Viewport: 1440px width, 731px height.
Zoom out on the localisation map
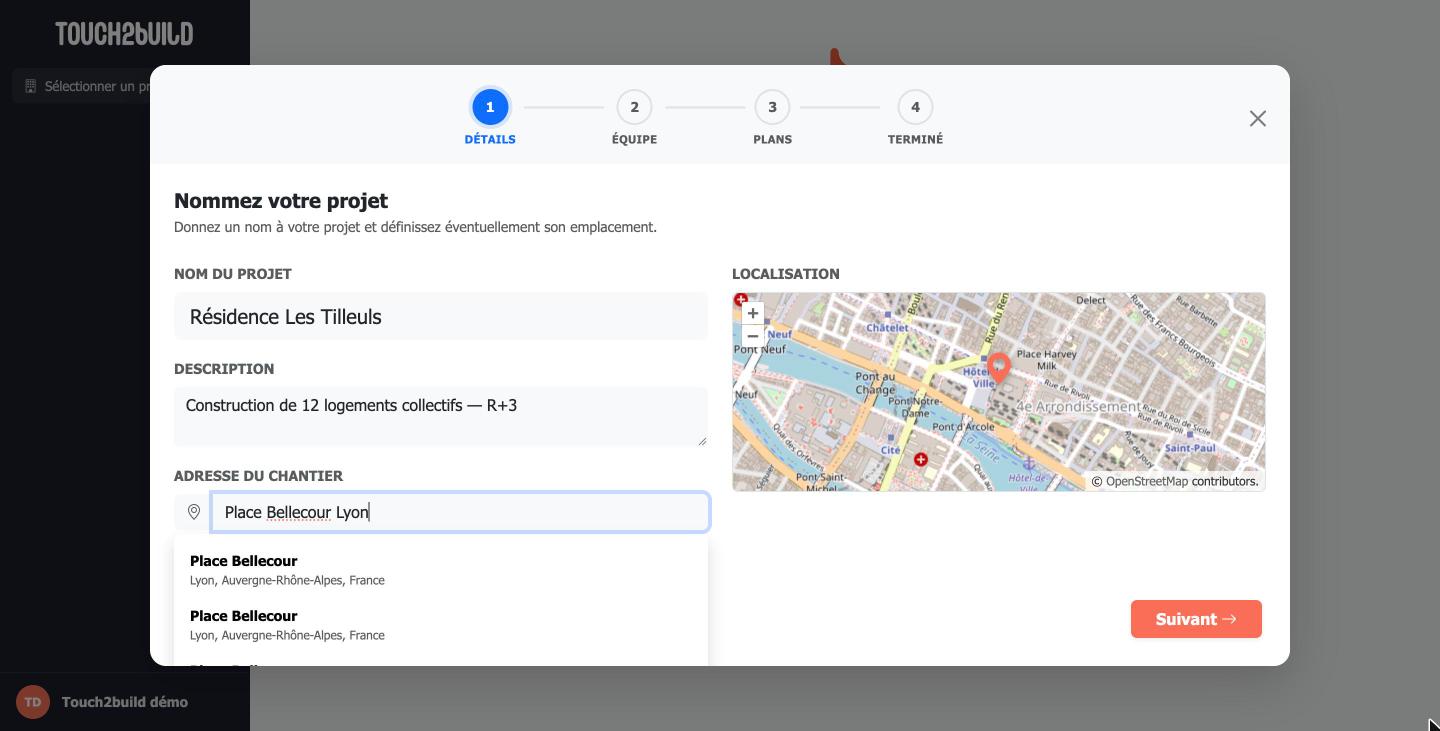(753, 336)
